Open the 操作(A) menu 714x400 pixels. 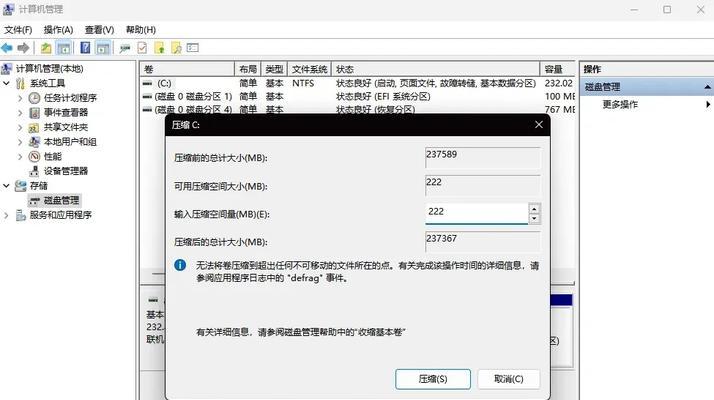(58, 30)
